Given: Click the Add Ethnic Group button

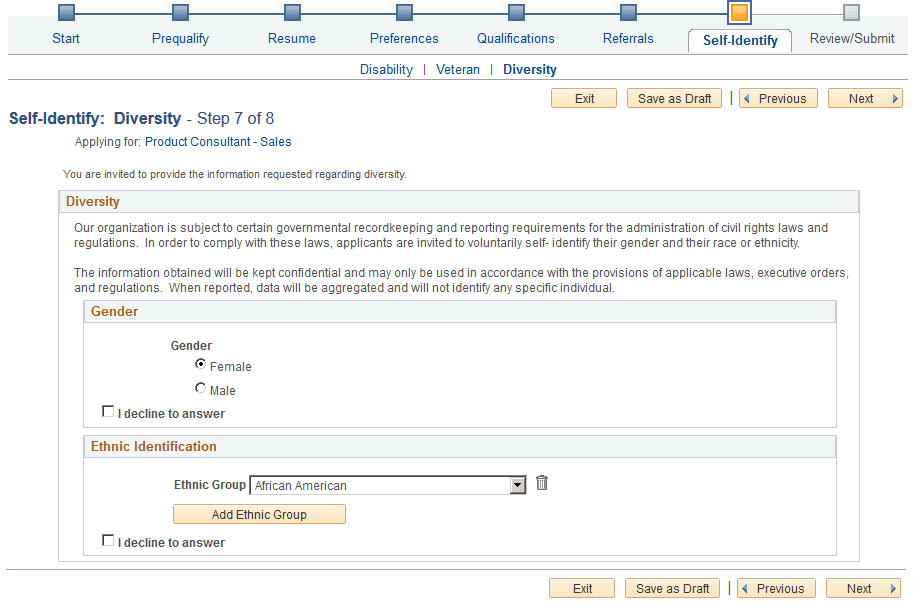Looking at the screenshot, I should [259, 514].
